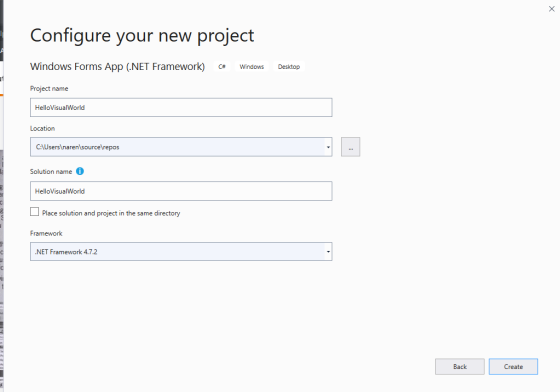This screenshot has width=560, height=392.
Task: Focus the Project name input field
Action: coord(181,107)
